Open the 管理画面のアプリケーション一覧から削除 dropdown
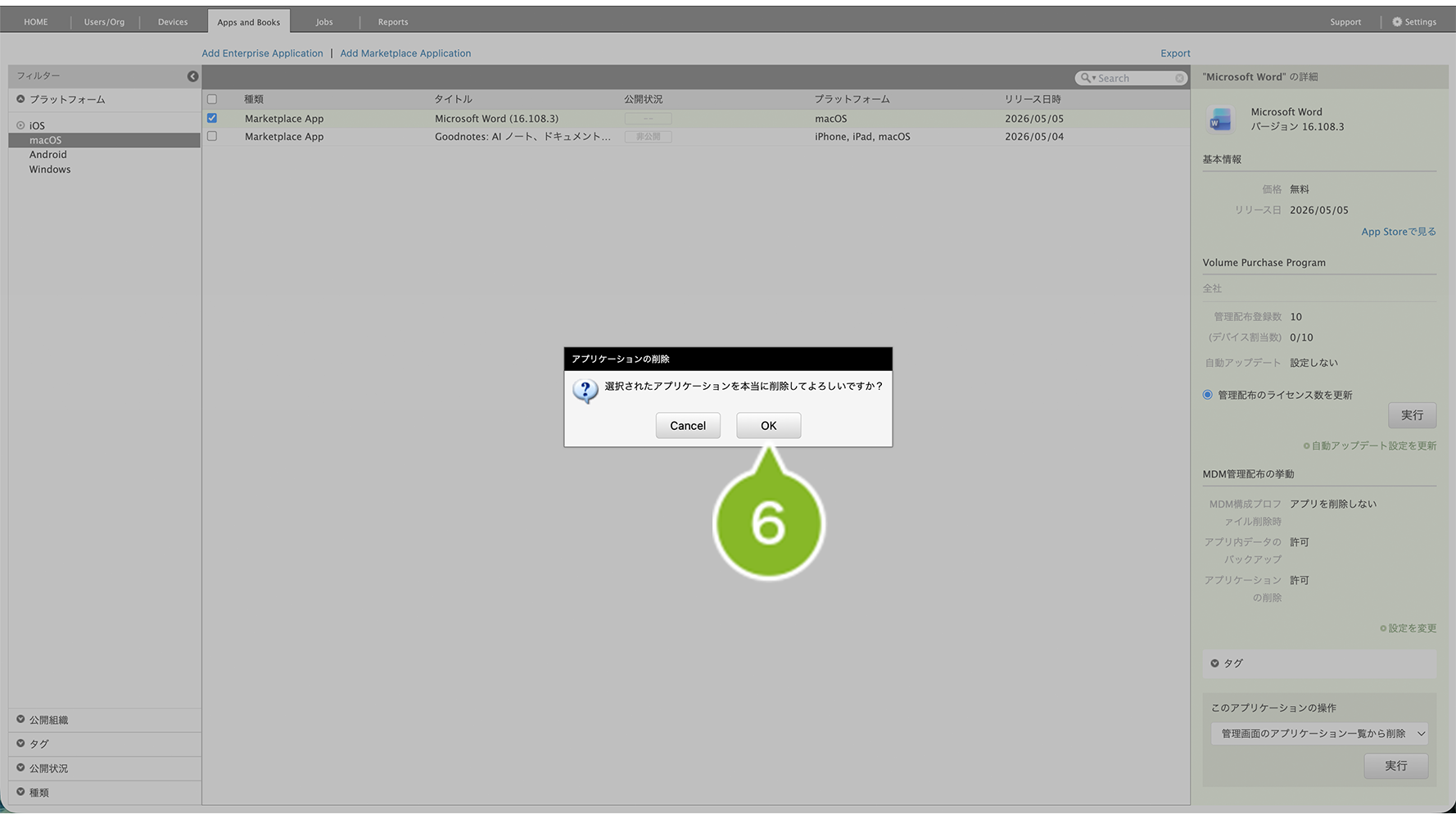This screenshot has width=1456, height=819. coord(1319,734)
